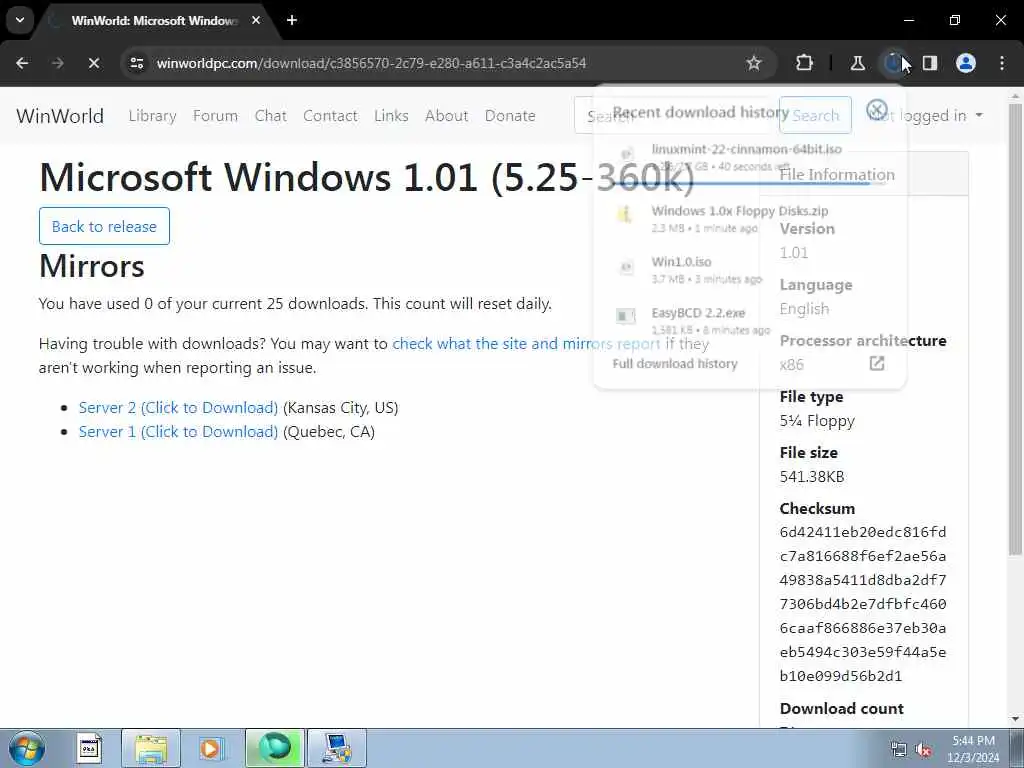
Task: Open the Contact menu item
Action: coord(330,116)
